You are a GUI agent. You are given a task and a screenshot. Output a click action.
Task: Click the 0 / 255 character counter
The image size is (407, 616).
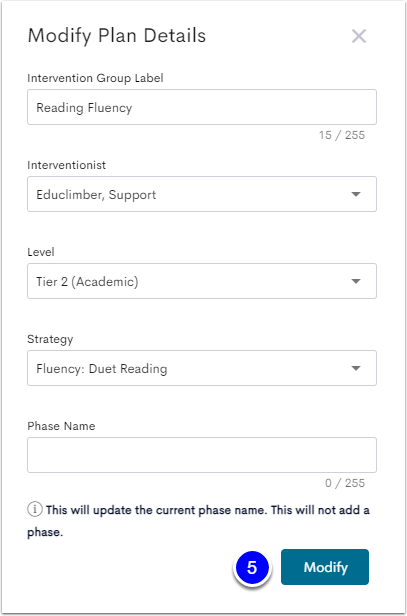click(x=345, y=483)
